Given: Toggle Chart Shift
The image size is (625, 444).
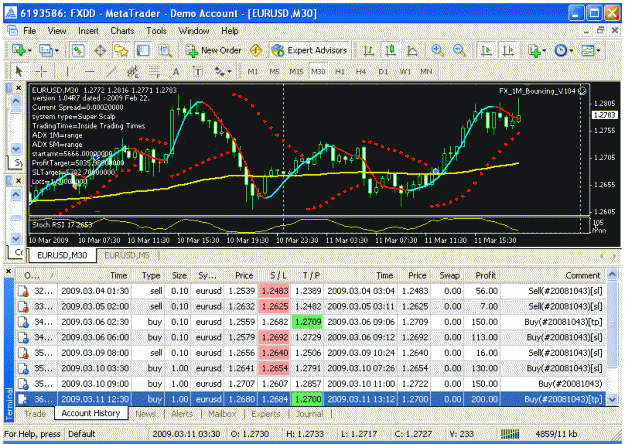Looking at the screenshot, I should (x=508, y=51).
